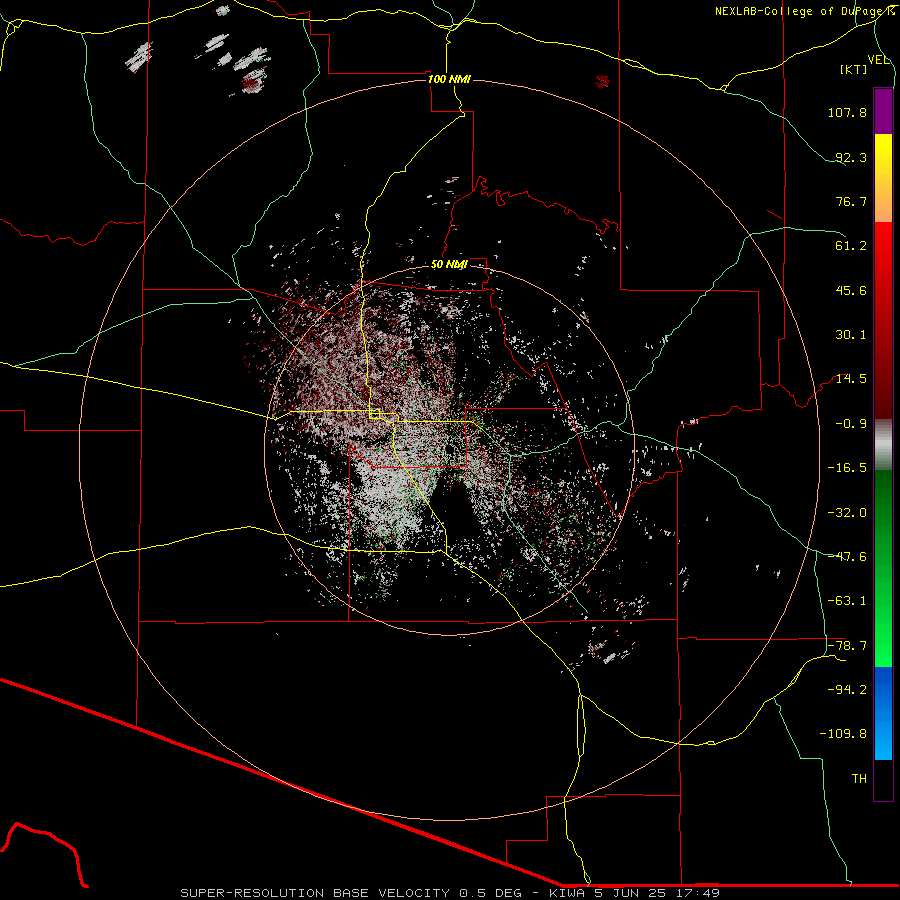Screen dimensions: 900x900
Task: Select the -63.1 velocity scale value
Action: (847, 601)
